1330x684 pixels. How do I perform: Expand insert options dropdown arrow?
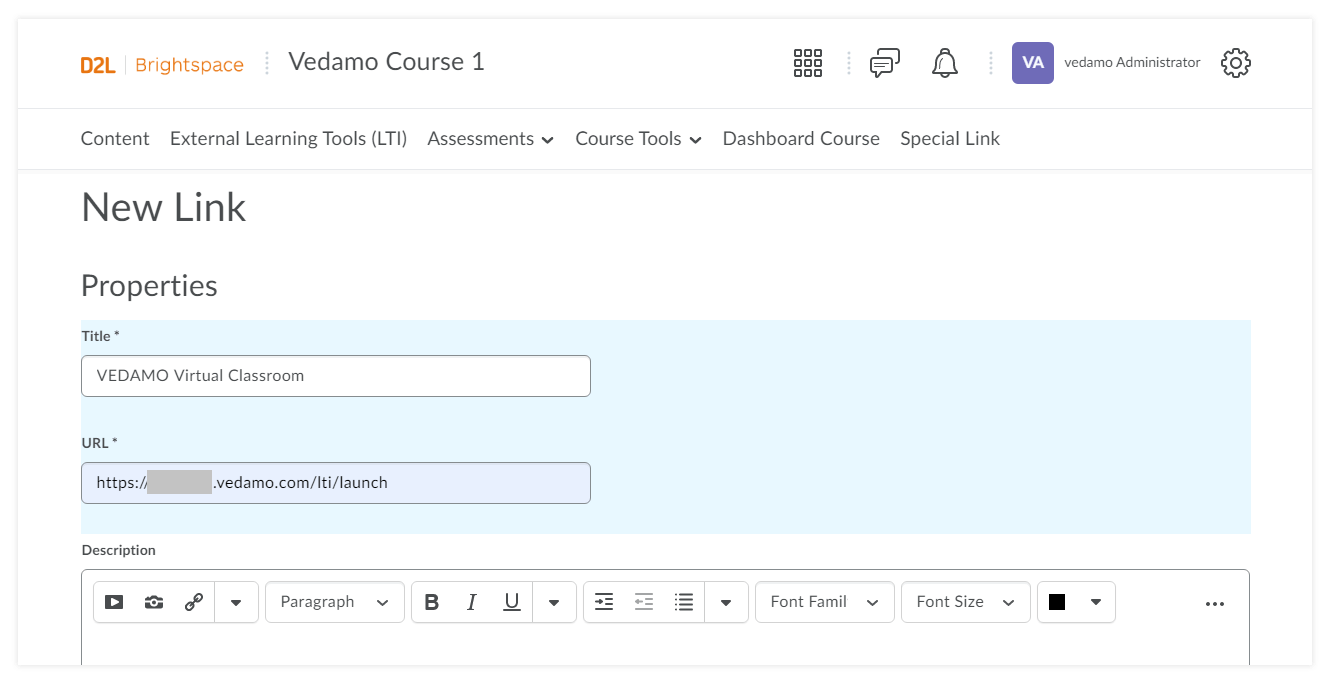[236, 602]
